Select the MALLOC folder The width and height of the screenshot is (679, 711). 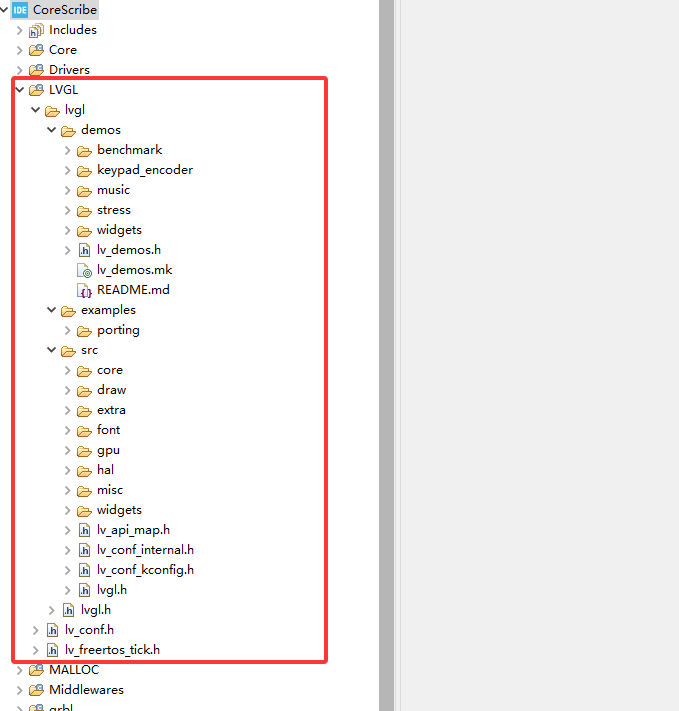click(73, 670)
